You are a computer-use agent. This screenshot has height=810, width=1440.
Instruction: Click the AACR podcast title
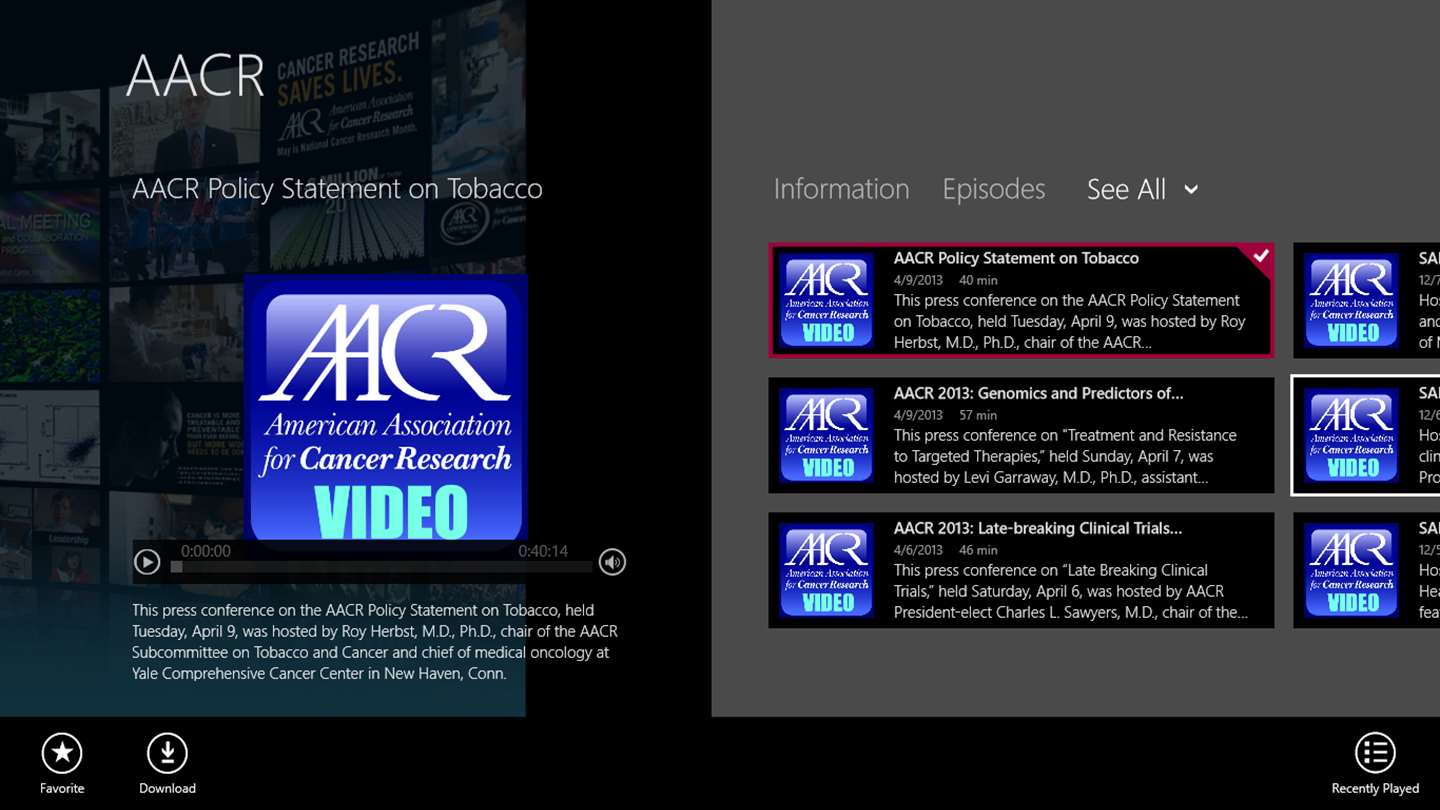[195, 76]
